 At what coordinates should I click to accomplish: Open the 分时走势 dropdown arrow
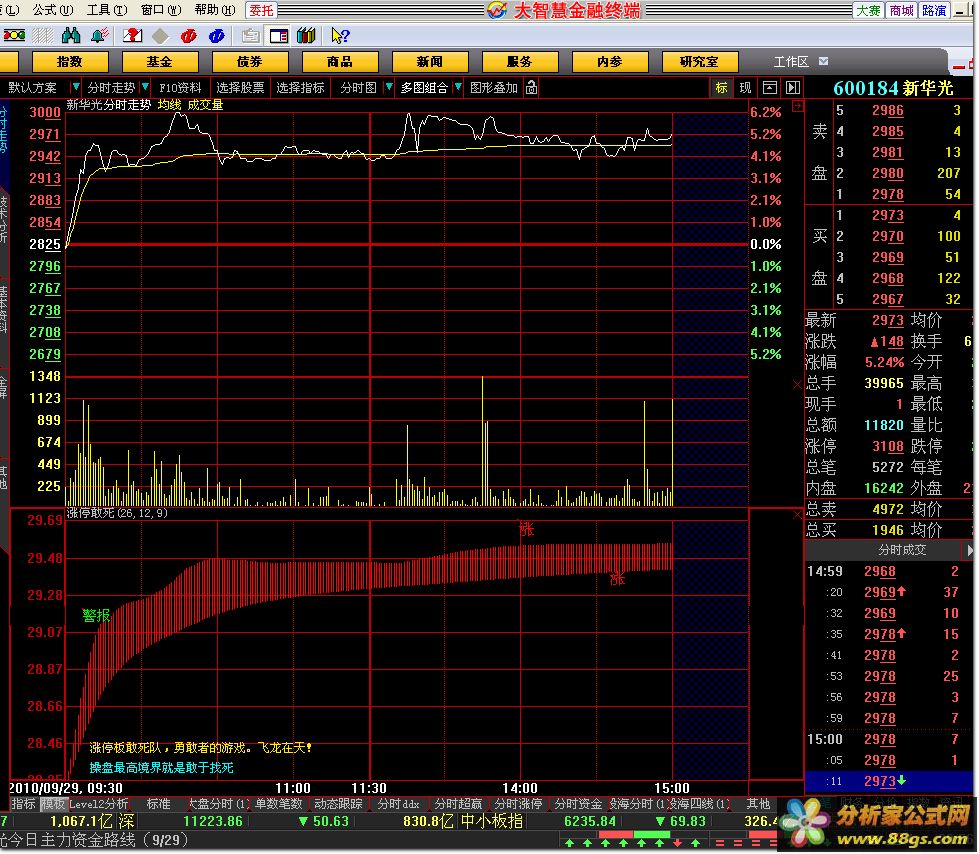click(145, 87)
